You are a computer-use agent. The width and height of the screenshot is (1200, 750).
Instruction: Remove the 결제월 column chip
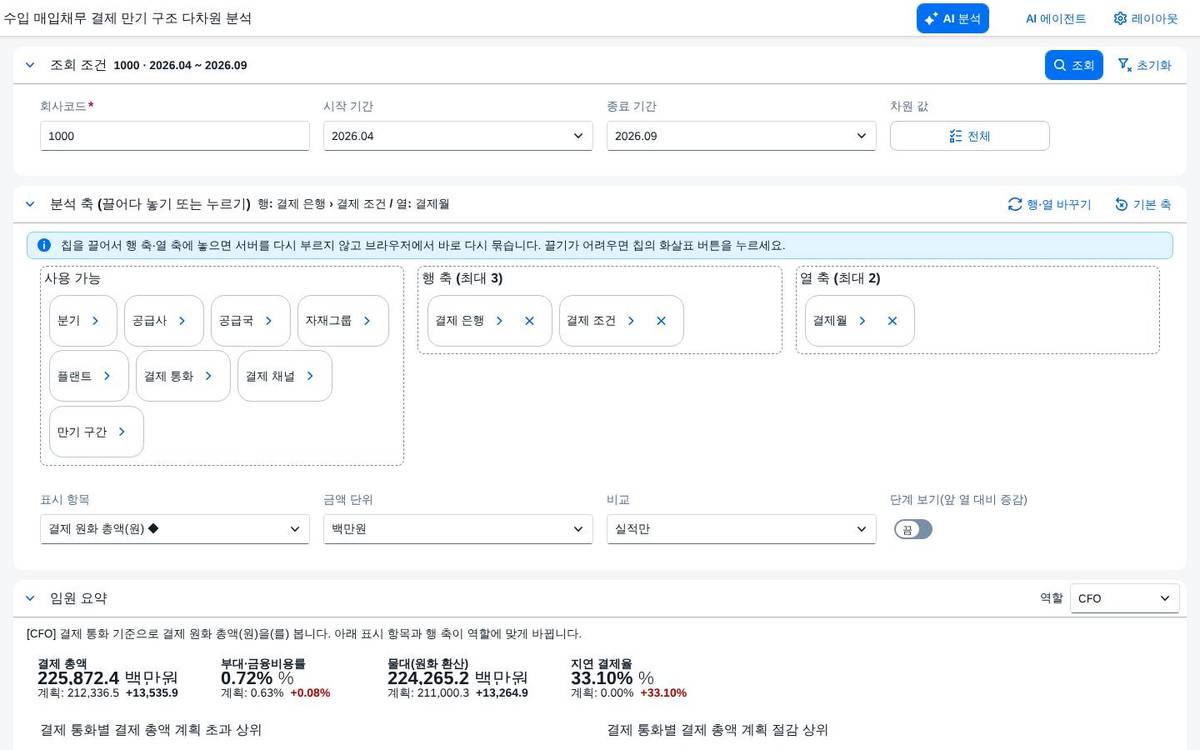click(x=892, y=321)
